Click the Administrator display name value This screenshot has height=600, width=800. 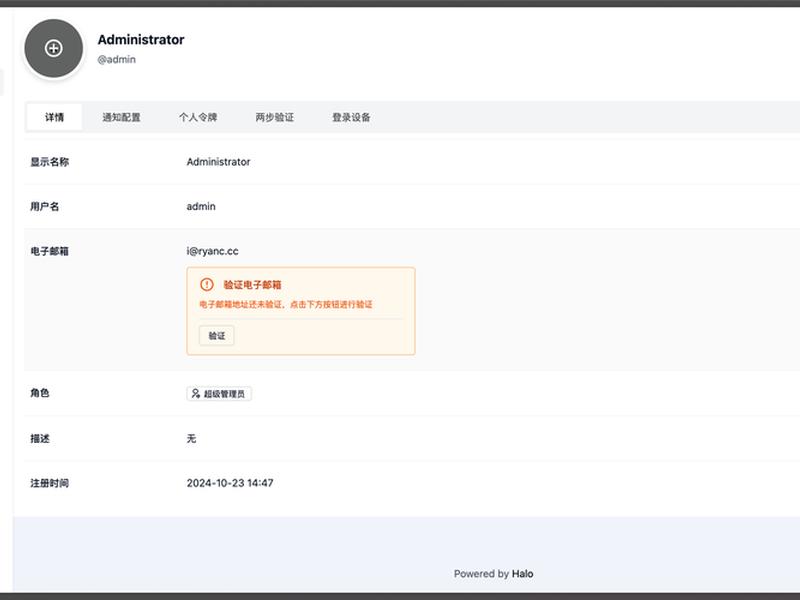[x=218, y=162]
